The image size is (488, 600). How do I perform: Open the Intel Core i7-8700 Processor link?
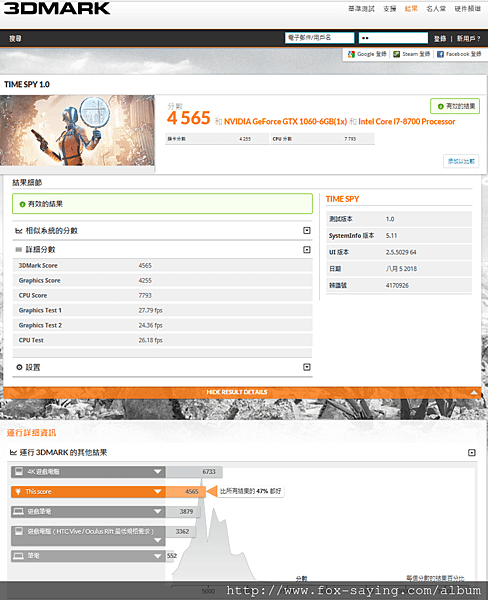click(407, 122)
